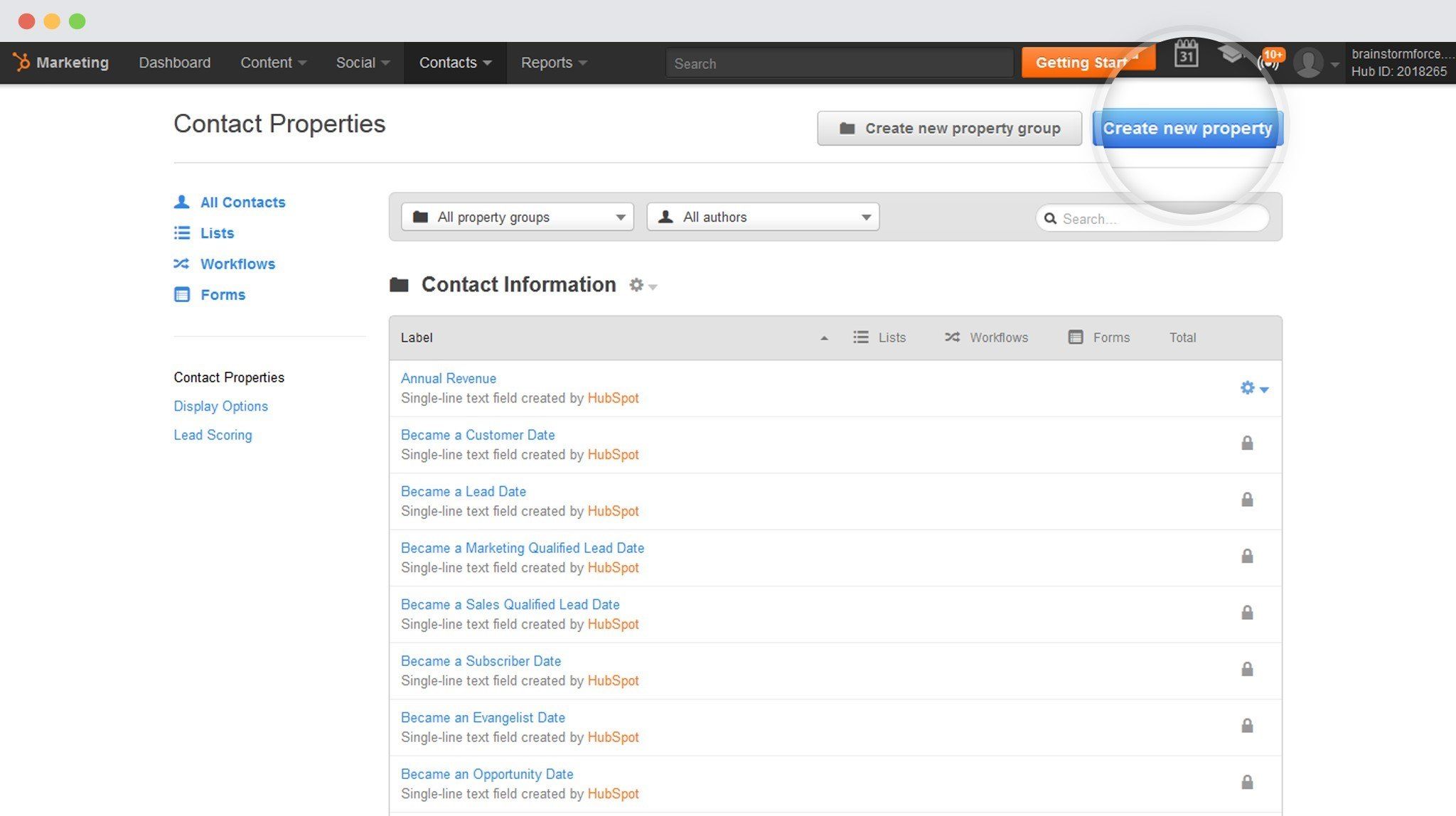1456x816 pixels.
Task: Open Workflows in sidebar
Action: click(237, 264)
